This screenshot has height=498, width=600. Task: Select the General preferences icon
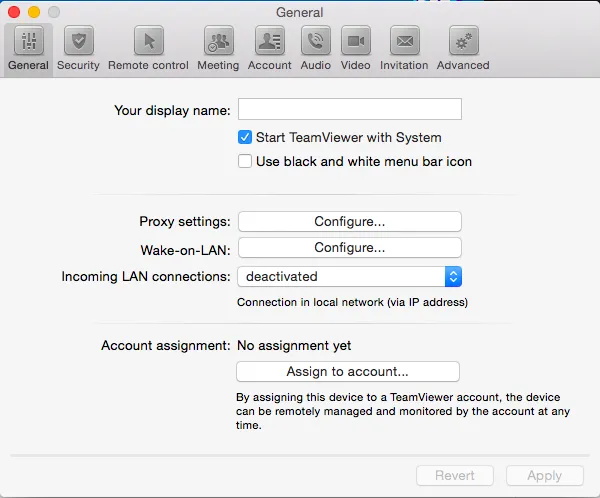point(28,42)
